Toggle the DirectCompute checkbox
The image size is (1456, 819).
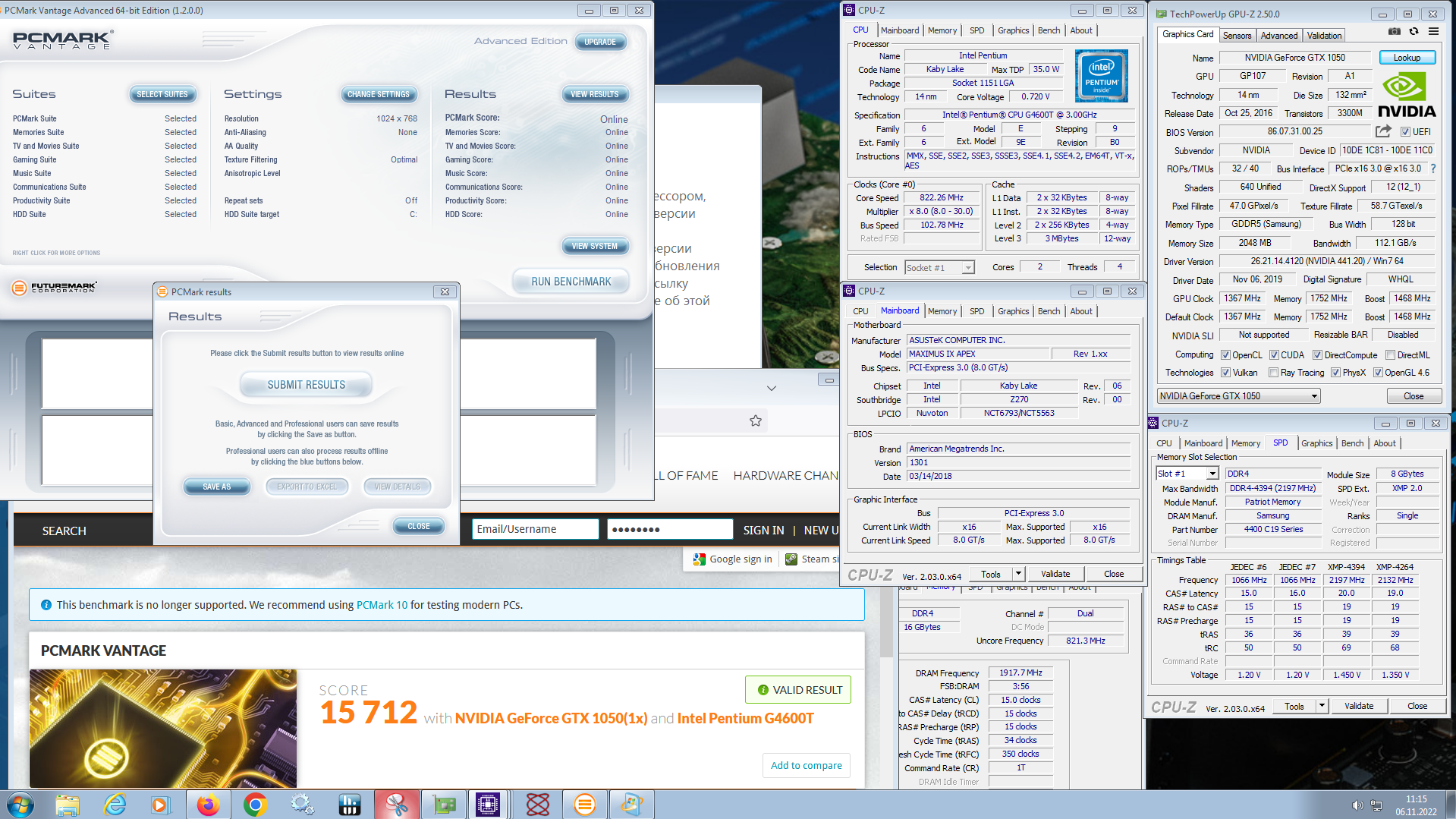[1317, 355]
